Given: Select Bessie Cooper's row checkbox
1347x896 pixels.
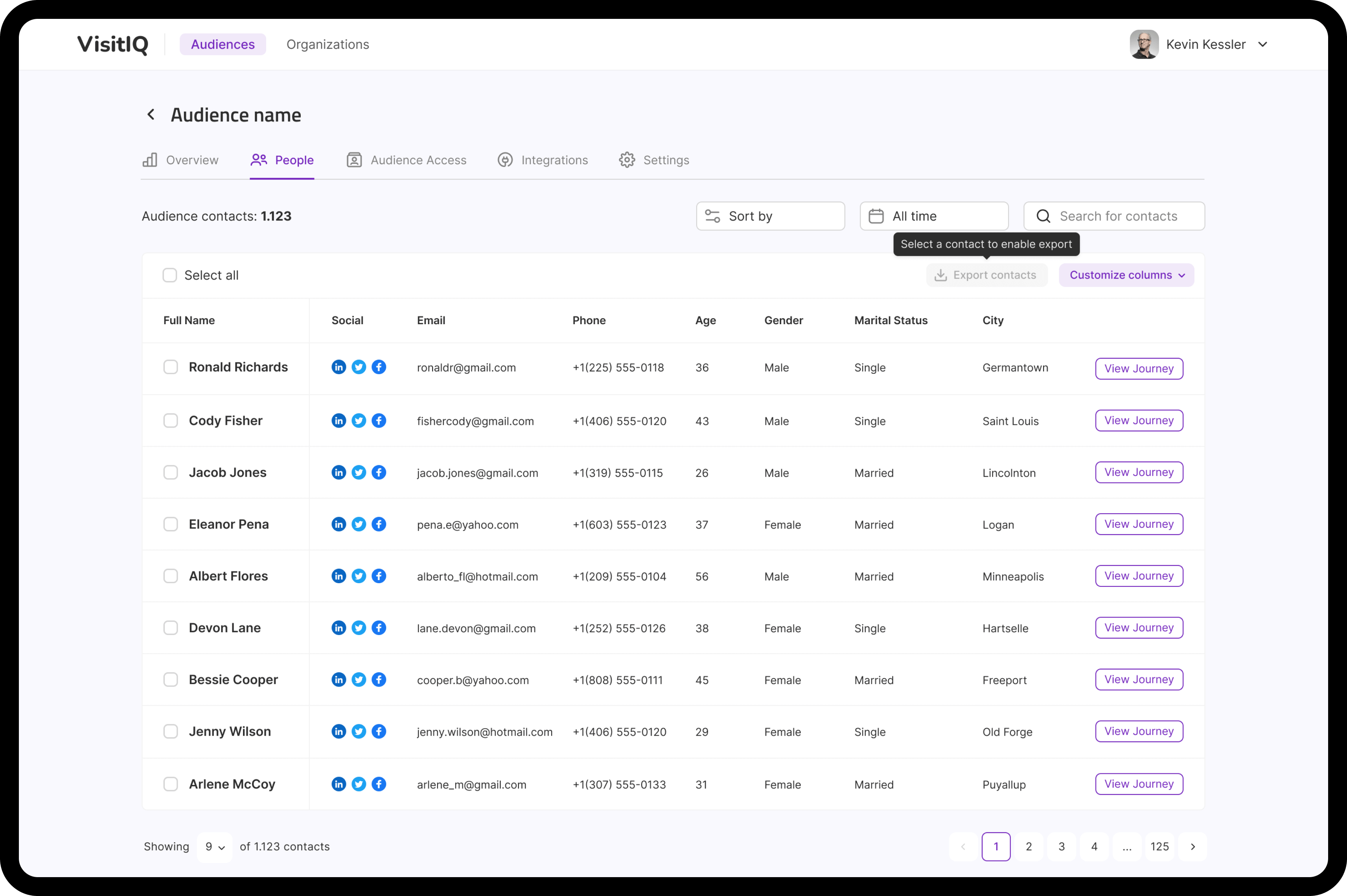Looking at the screenshot, I should pos(170,679).
